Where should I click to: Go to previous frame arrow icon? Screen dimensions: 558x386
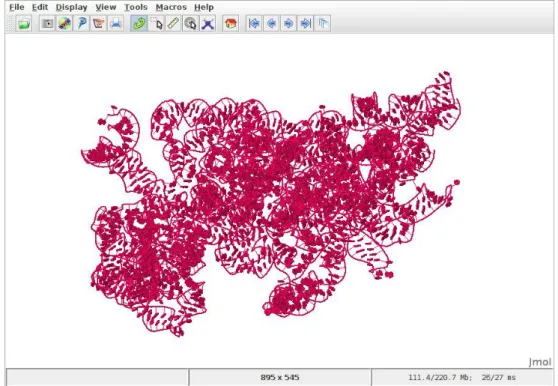pos(271,24)
